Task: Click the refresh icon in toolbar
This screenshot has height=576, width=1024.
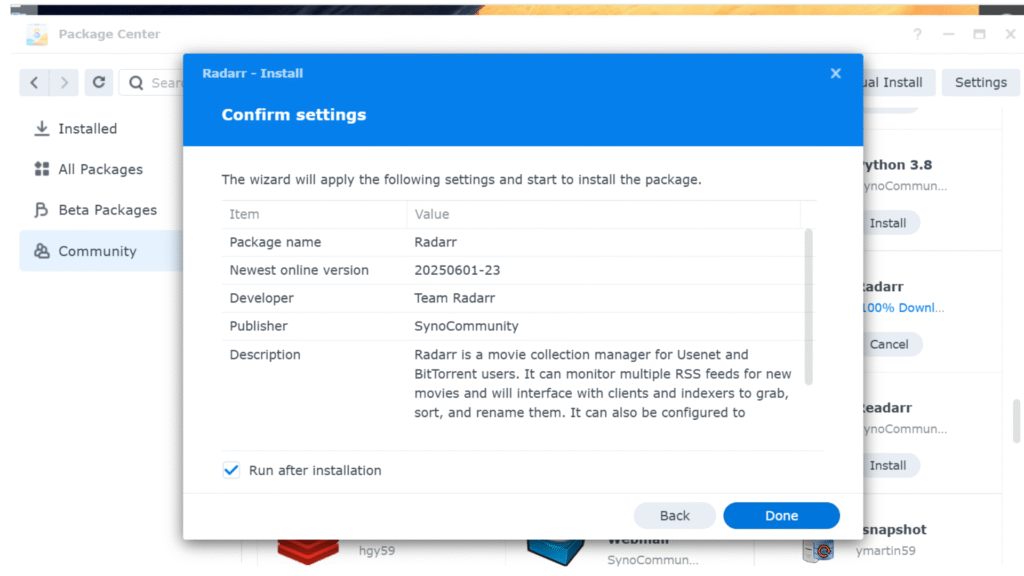Action: tap(98, 82)
